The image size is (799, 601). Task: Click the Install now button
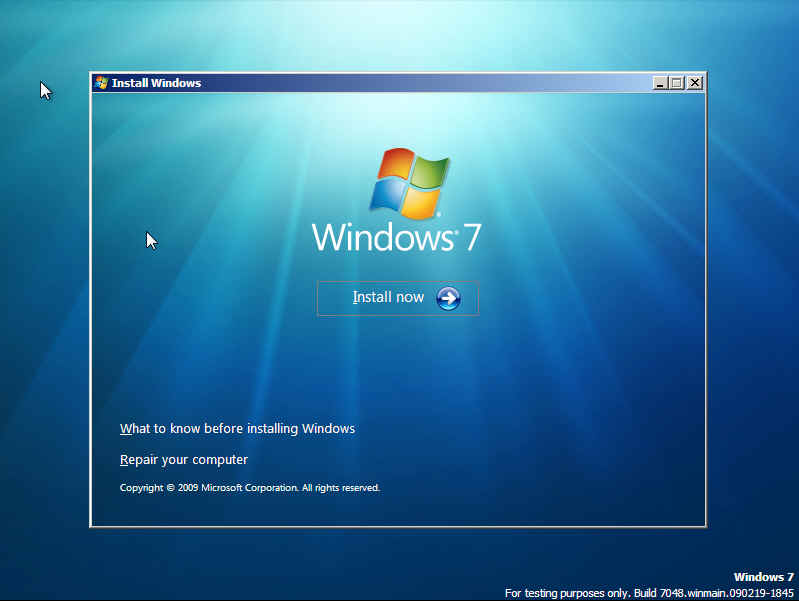click(397, 298)
